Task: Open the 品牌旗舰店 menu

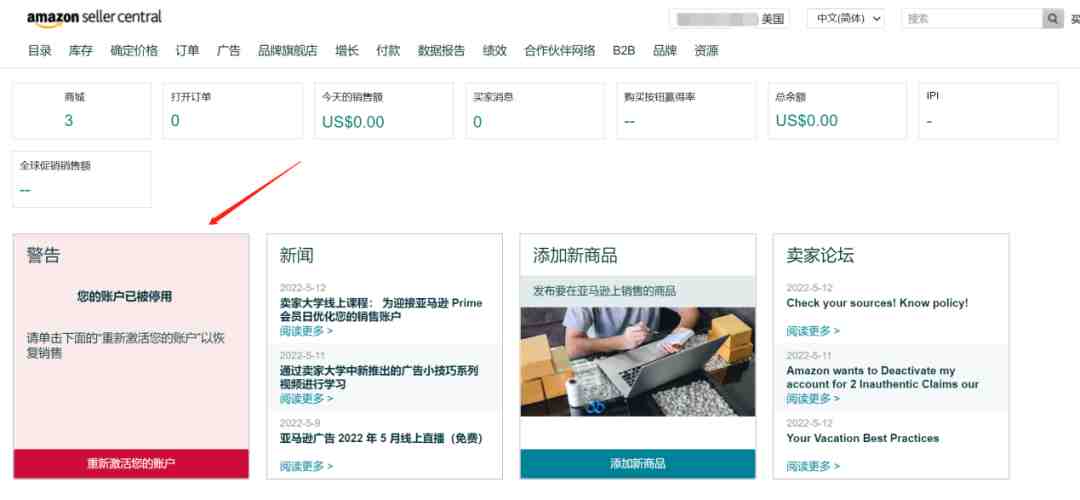Action: pyautogui.click(x=288, y=50)
